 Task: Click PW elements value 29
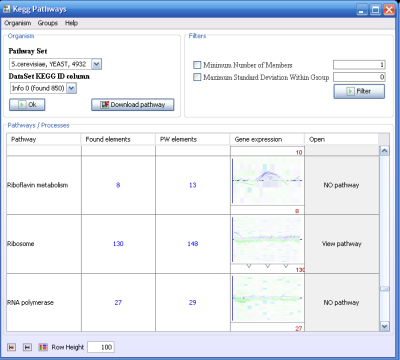[193, 303]
